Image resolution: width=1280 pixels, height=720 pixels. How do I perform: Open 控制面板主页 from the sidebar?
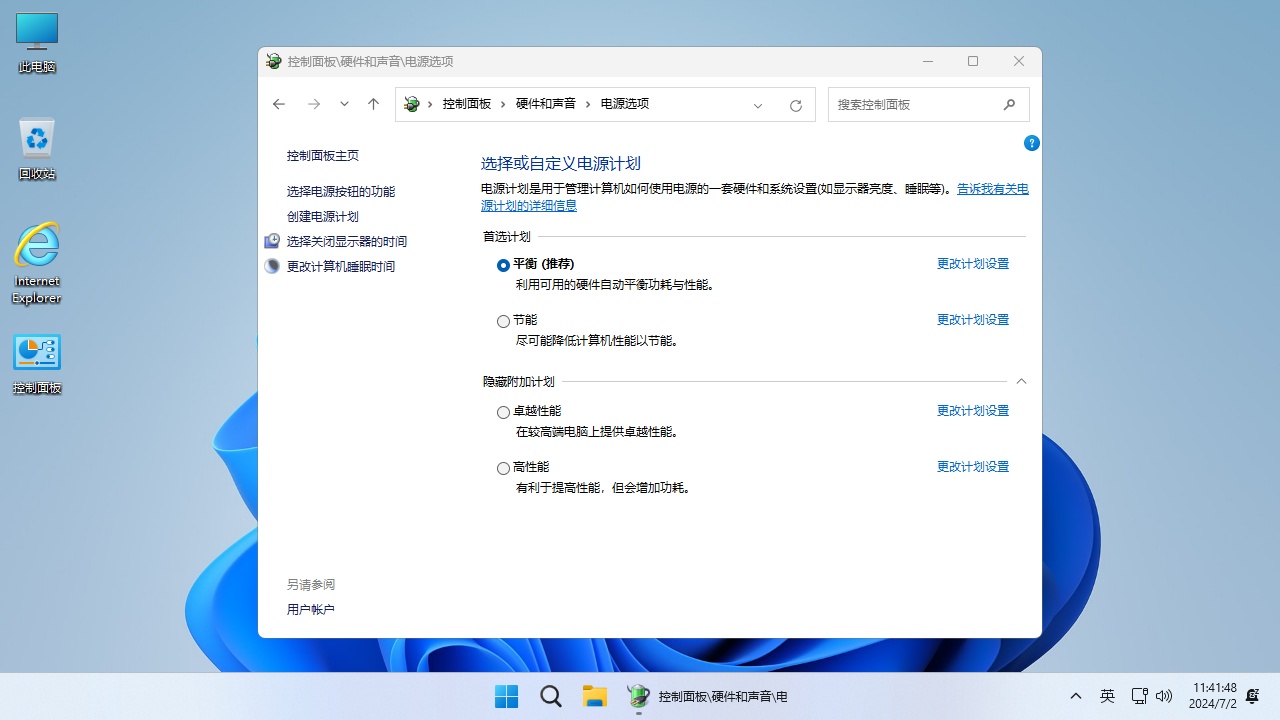[x=324, y=155]
